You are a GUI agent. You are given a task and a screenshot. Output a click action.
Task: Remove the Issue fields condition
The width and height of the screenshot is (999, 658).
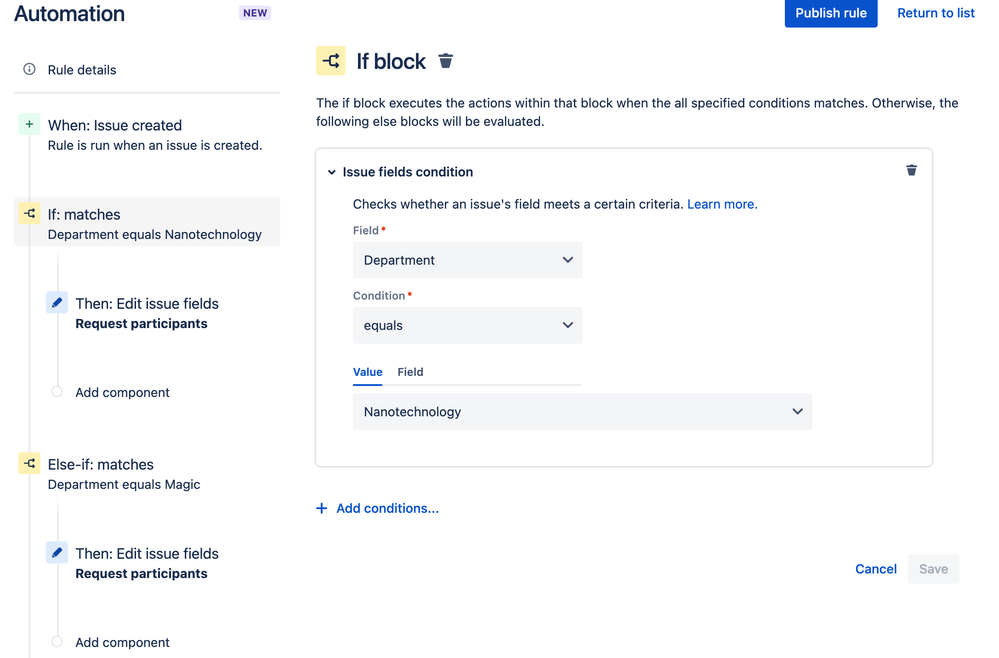(911, 171)
